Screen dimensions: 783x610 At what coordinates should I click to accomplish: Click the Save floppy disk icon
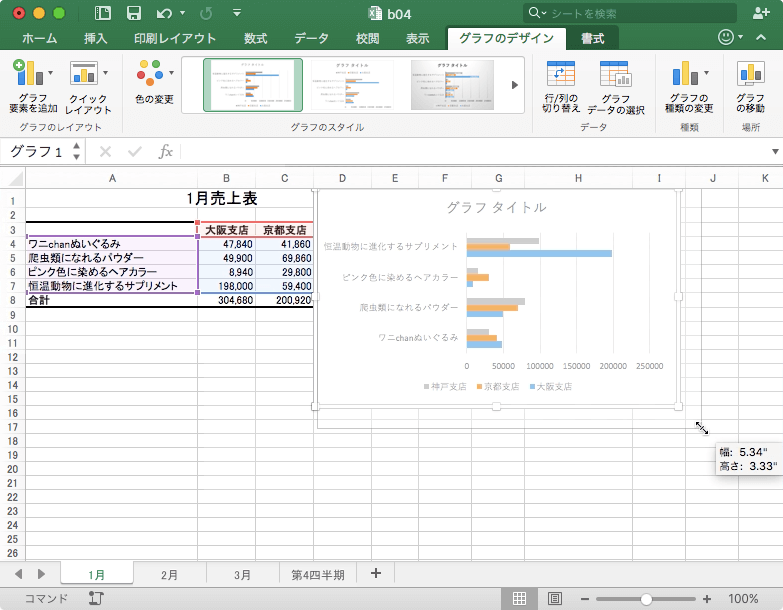tap(134, 13)
